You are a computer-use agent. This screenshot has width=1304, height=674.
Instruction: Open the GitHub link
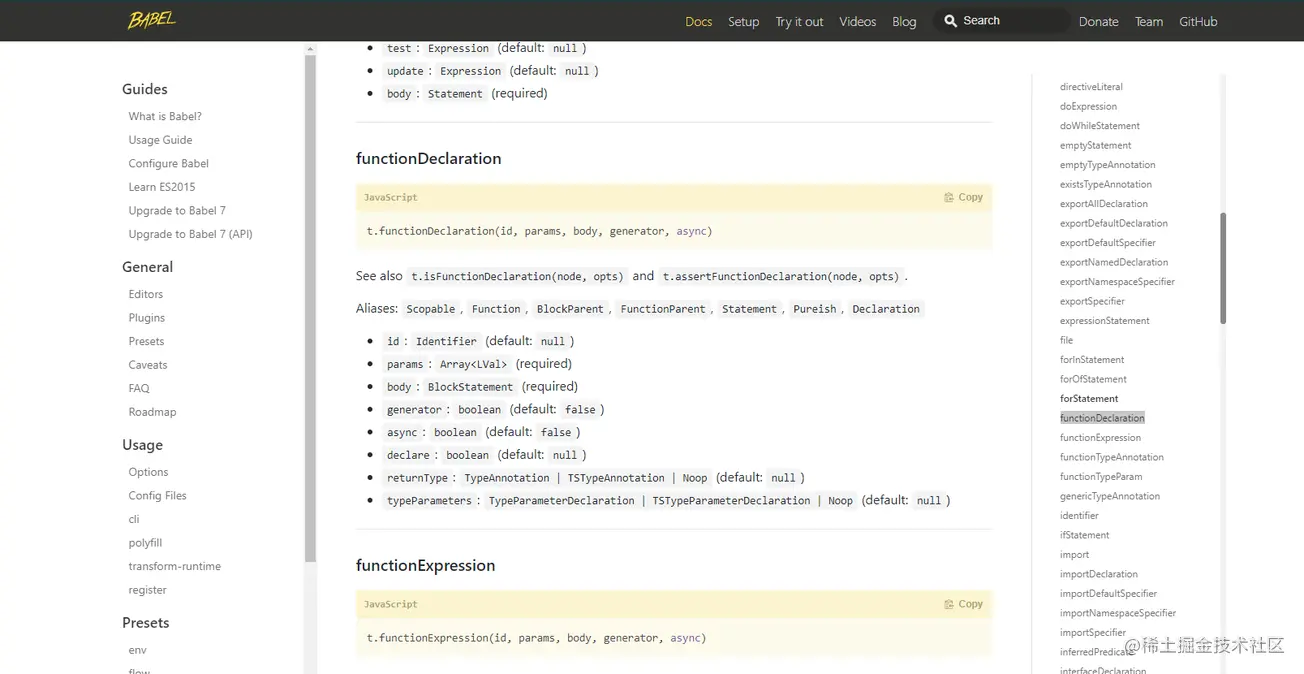pos(1198,21)
